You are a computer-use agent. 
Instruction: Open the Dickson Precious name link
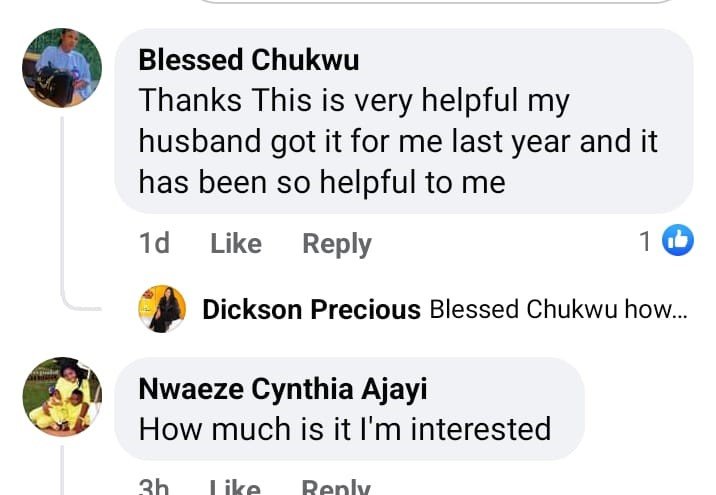(311, 310)
